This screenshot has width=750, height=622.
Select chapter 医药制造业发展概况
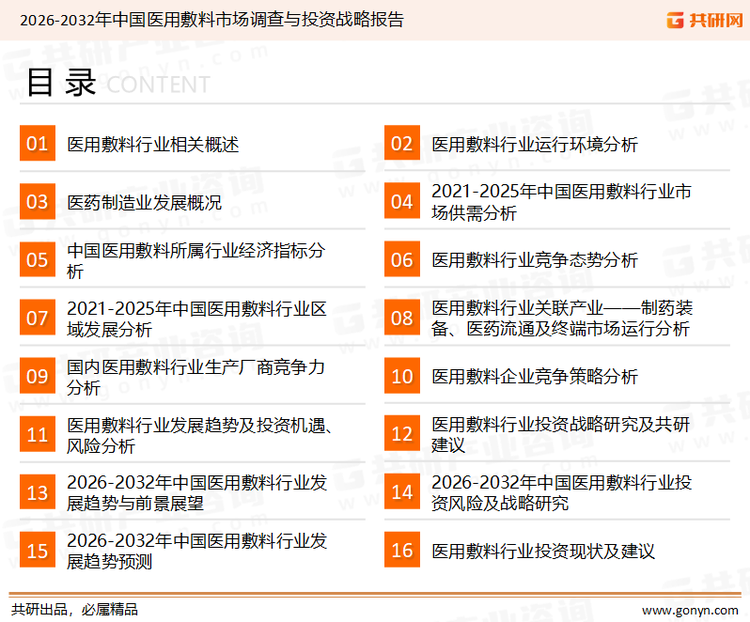click(x=144, y=203)
